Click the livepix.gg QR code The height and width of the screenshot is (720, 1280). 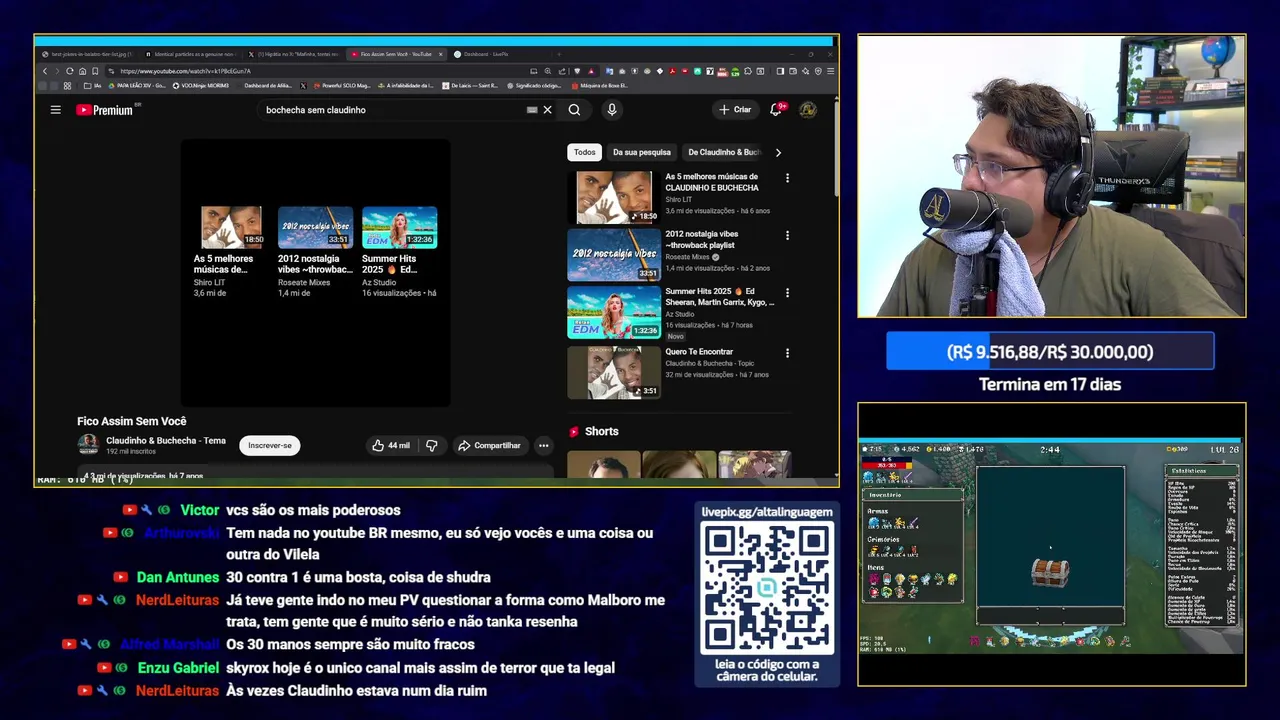click(x=767, y=589)
